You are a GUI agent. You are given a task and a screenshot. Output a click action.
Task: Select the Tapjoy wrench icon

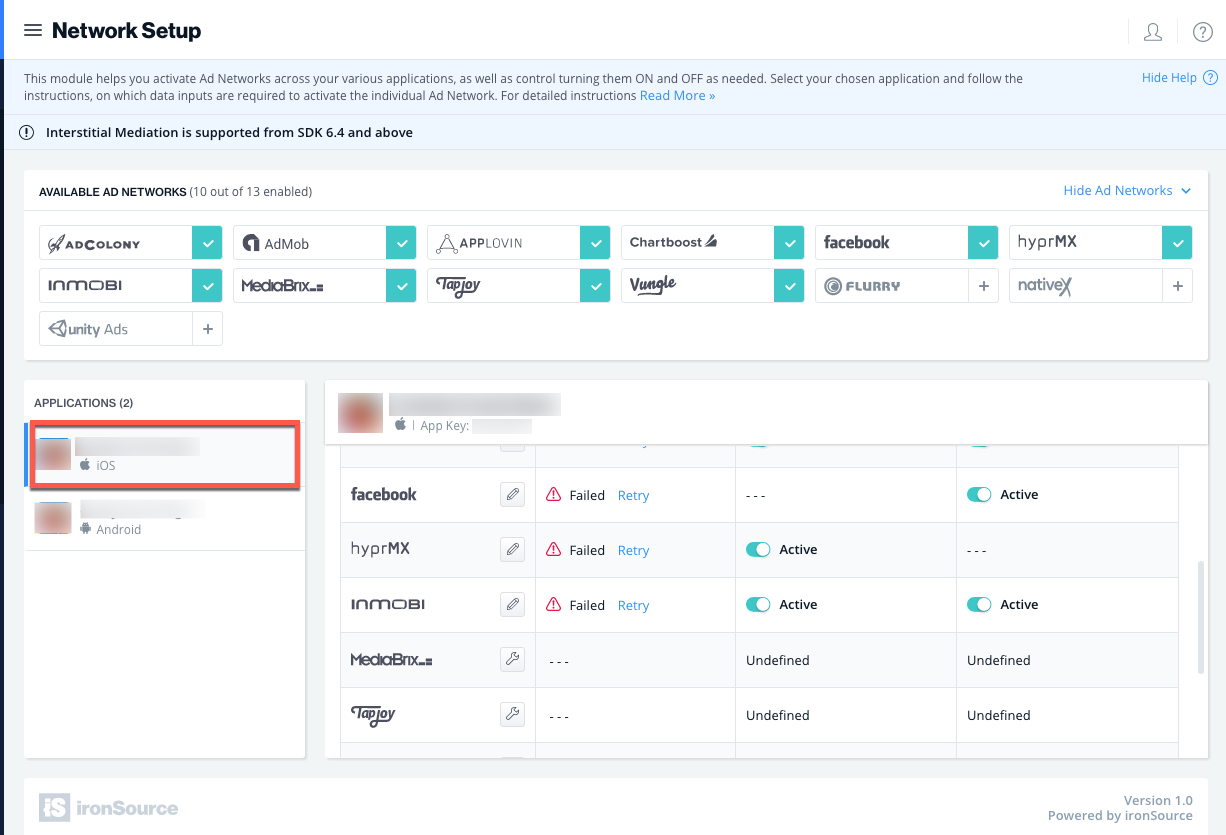512,714
